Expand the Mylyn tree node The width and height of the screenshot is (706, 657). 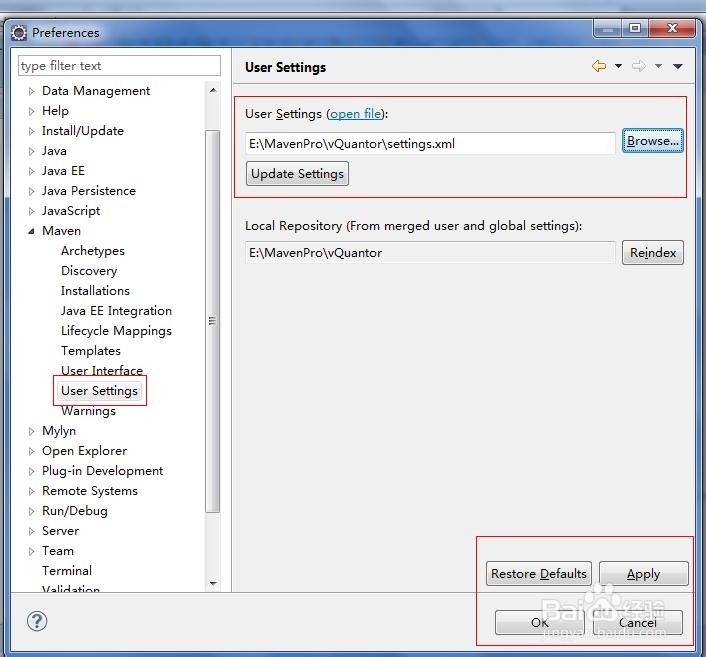tap(31, 431)
